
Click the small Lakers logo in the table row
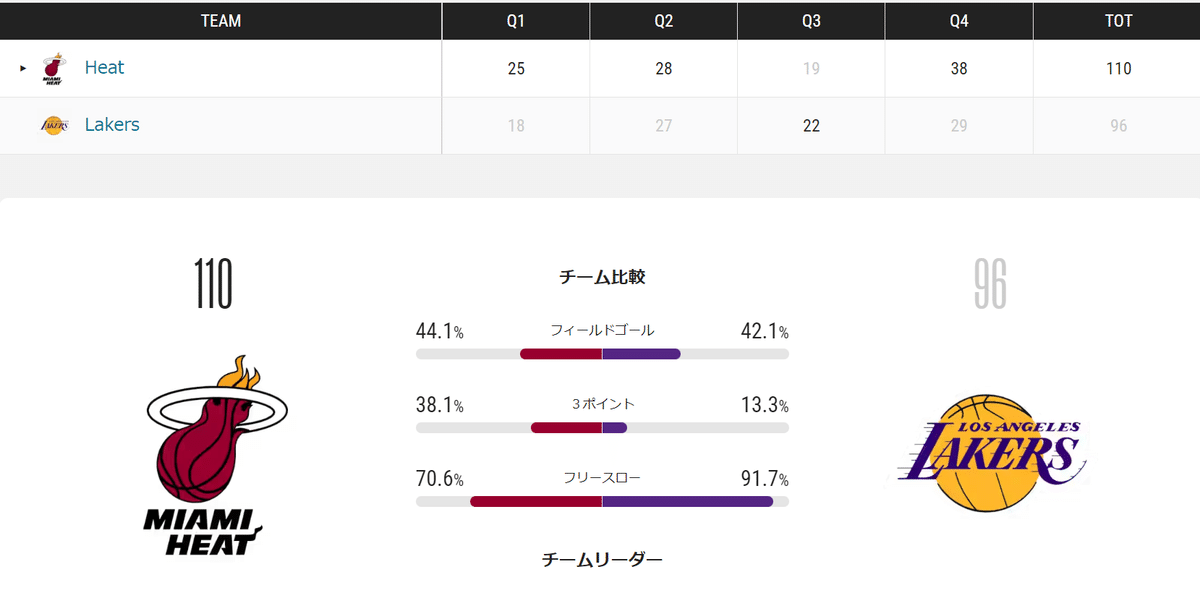(x=55, y=124)
